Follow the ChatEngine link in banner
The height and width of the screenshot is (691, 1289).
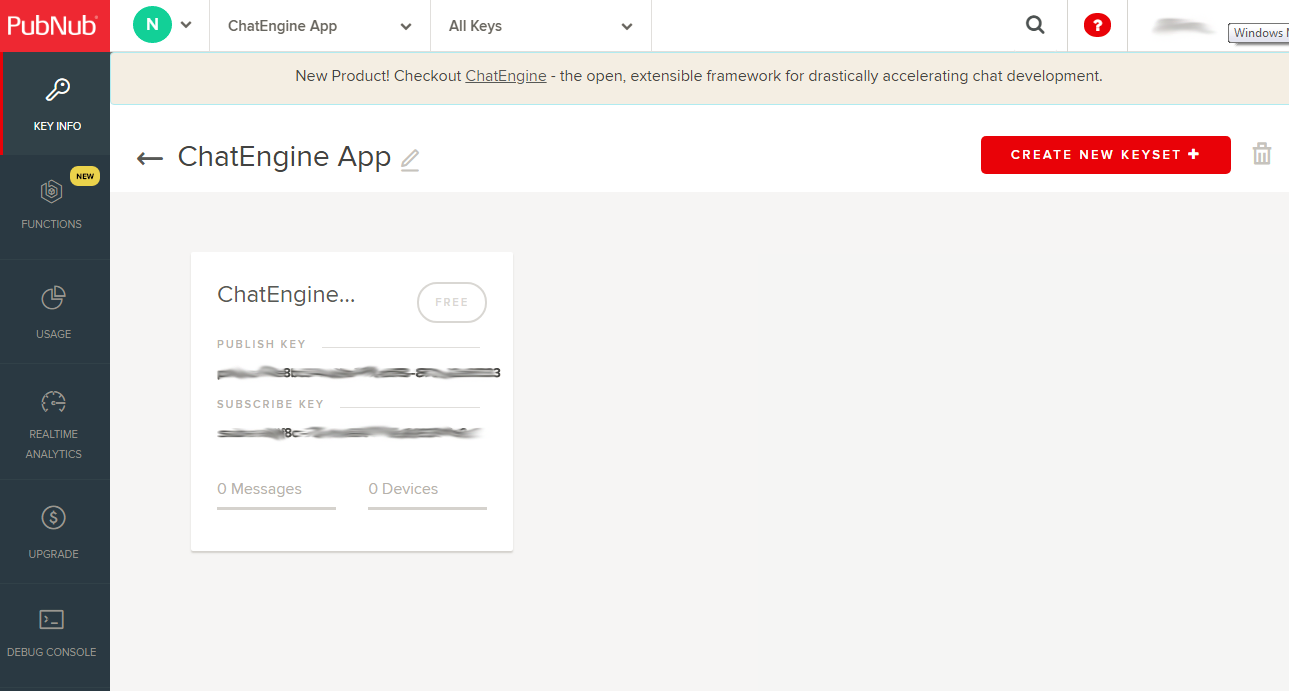coord(506,76)
